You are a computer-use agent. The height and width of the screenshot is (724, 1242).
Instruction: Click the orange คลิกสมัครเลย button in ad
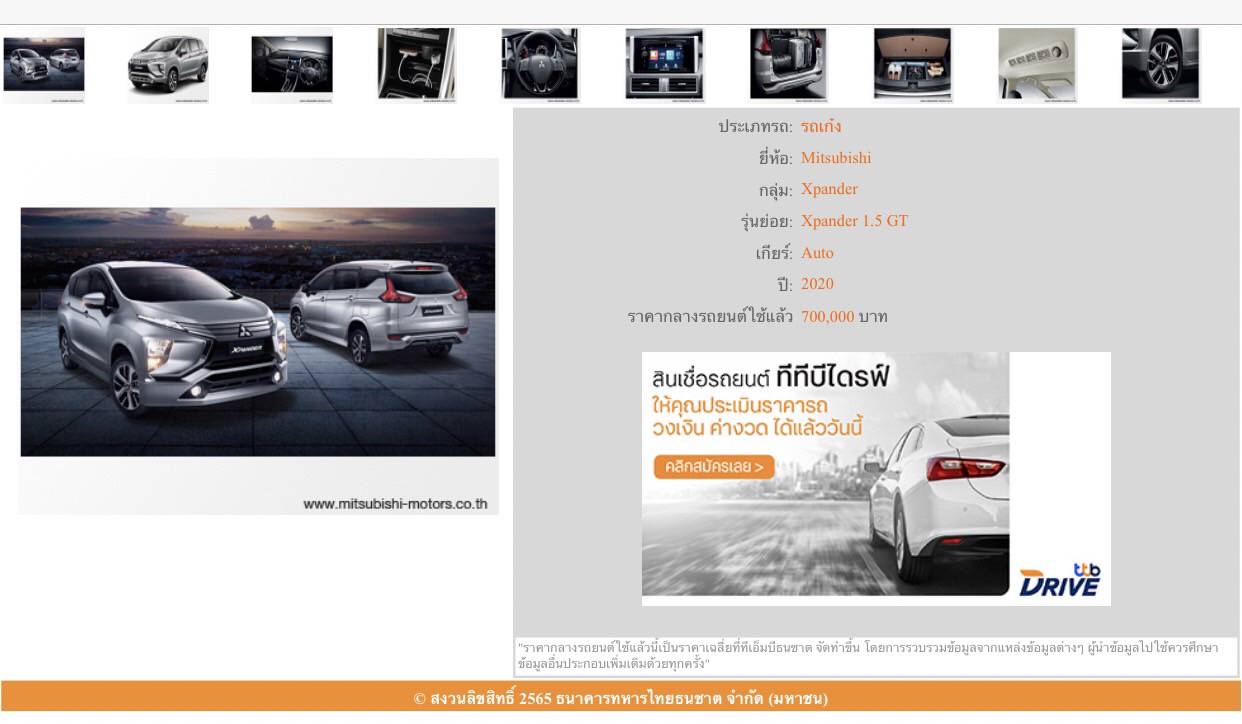(714, 466)
